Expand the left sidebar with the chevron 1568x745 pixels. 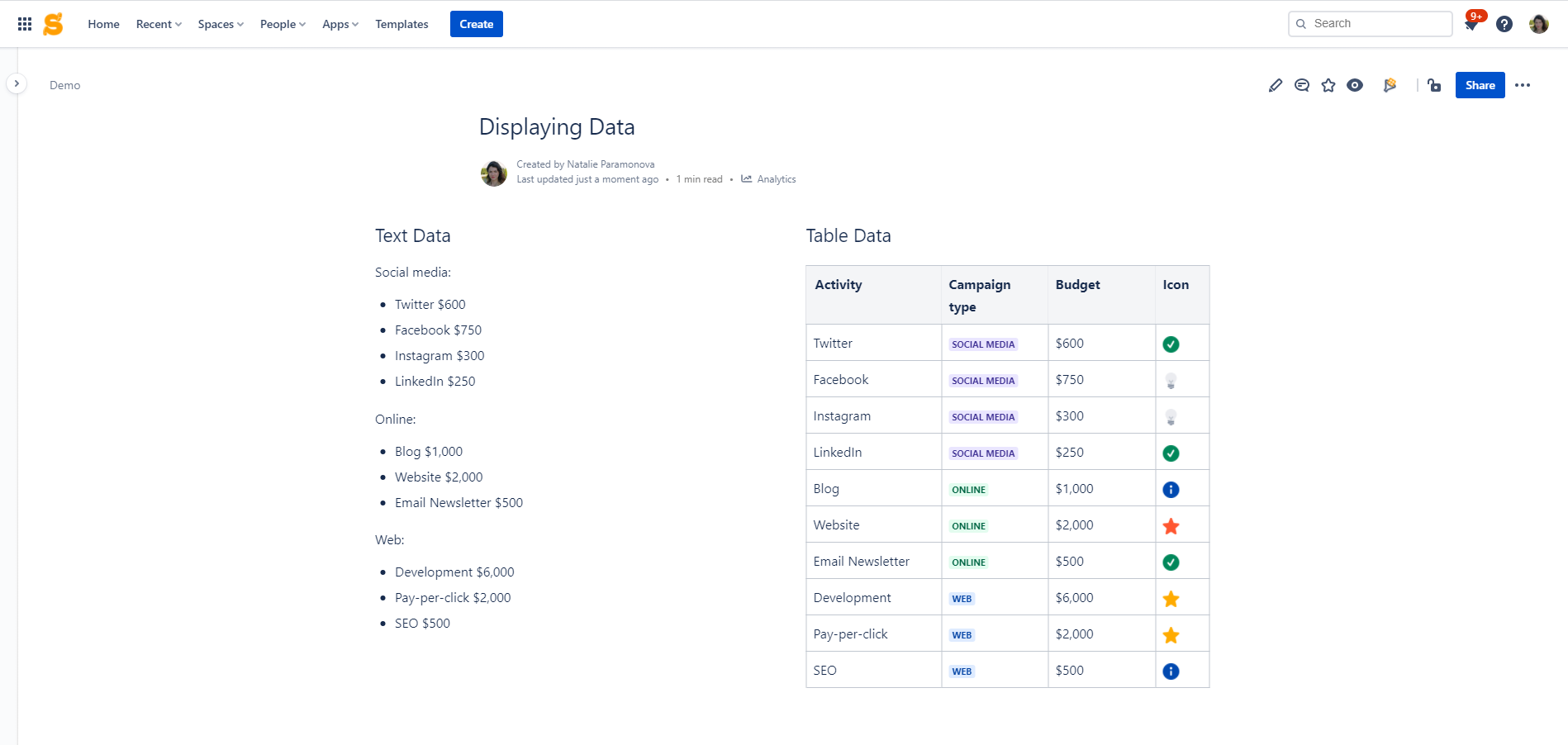point(17,83)
